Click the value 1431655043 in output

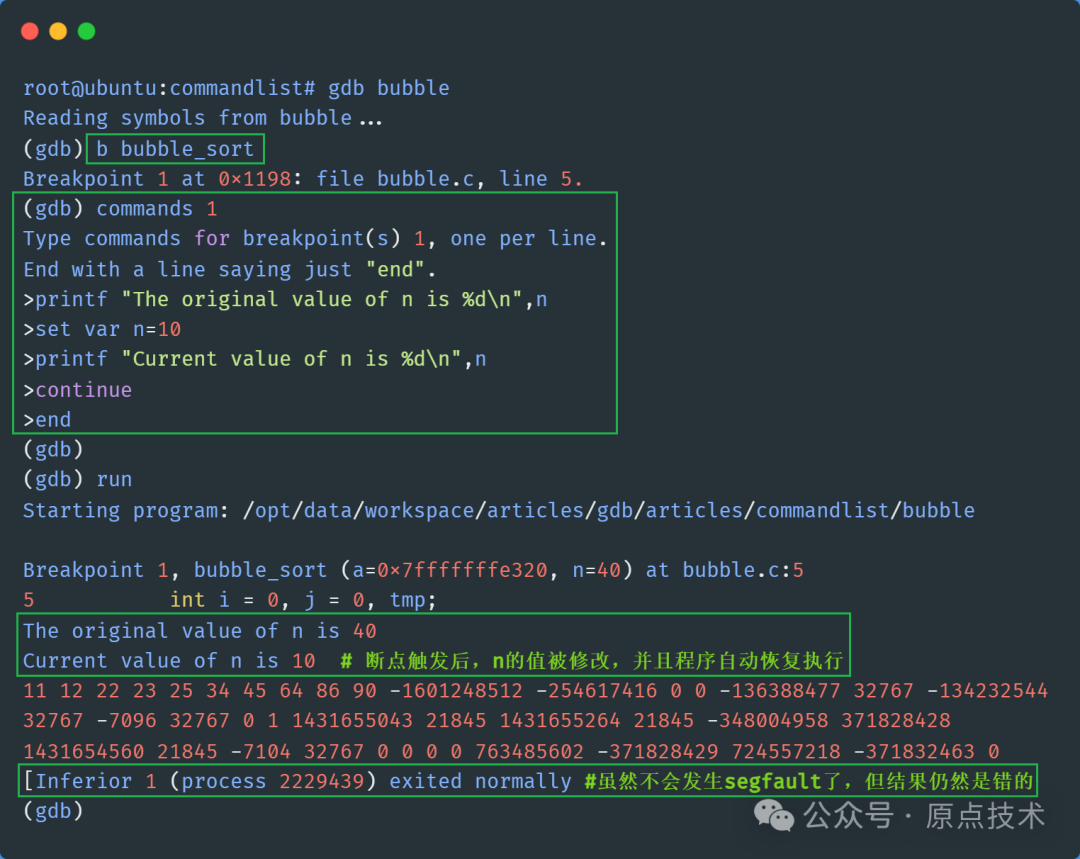pos(352,721)
